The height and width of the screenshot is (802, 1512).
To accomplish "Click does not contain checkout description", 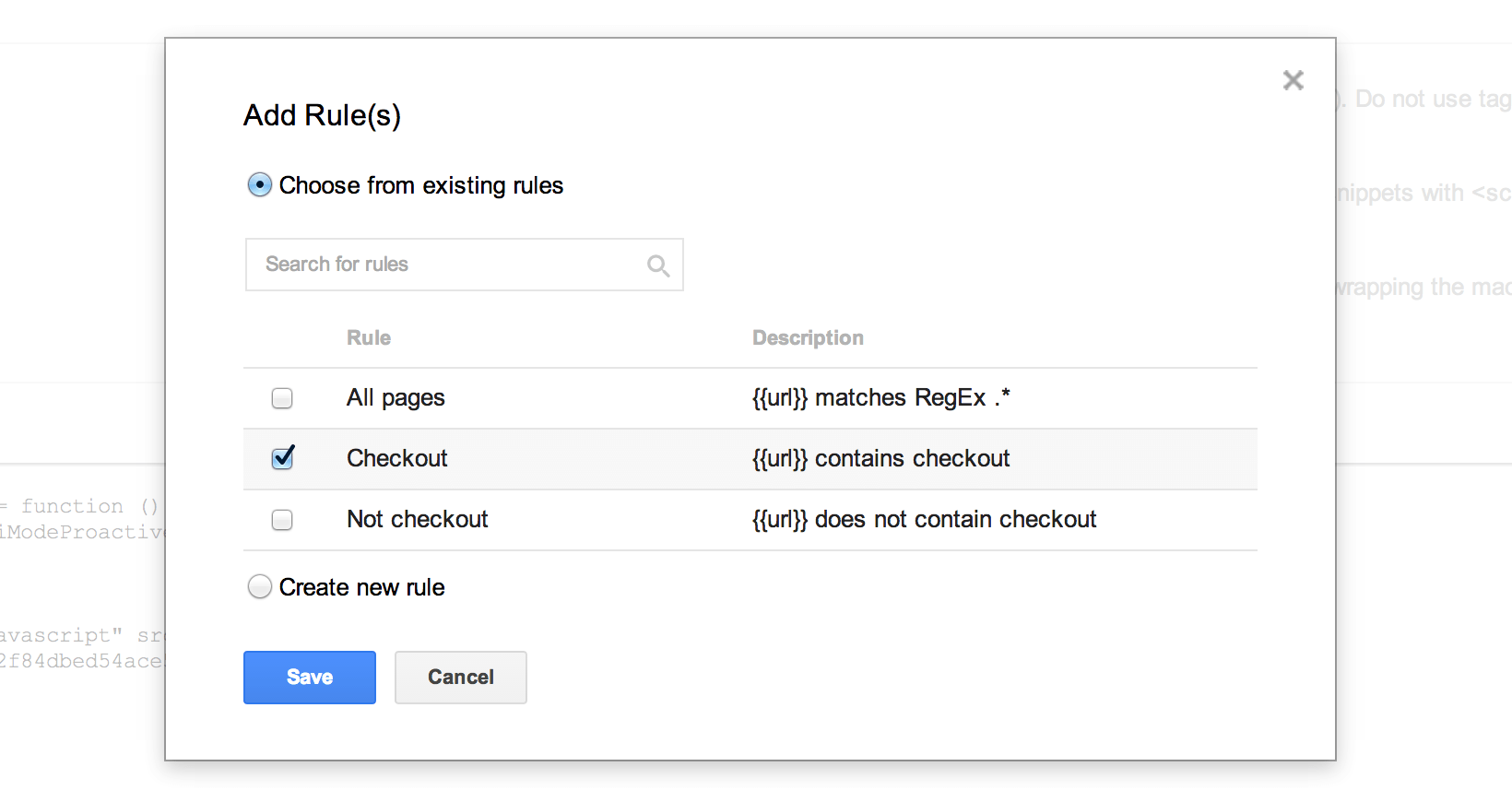I will (x=925, y=519).
